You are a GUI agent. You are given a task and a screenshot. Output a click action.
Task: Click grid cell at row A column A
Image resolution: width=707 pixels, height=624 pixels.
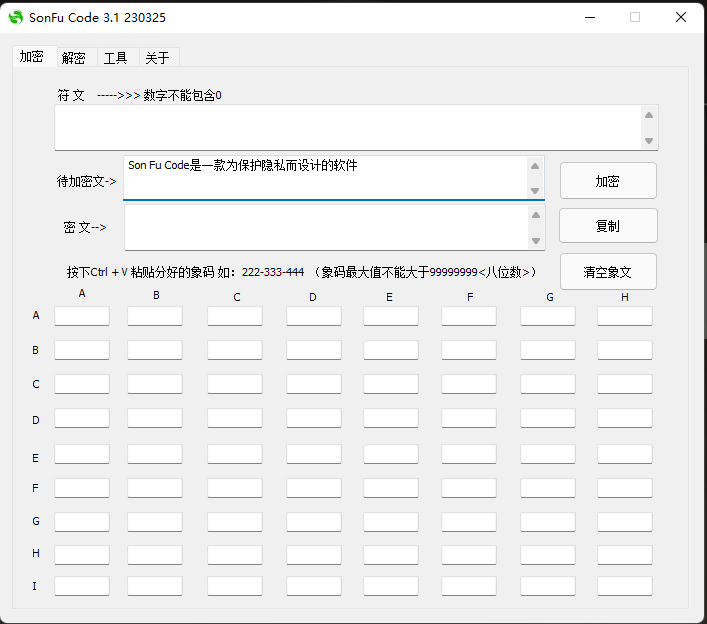click(82, 316)
